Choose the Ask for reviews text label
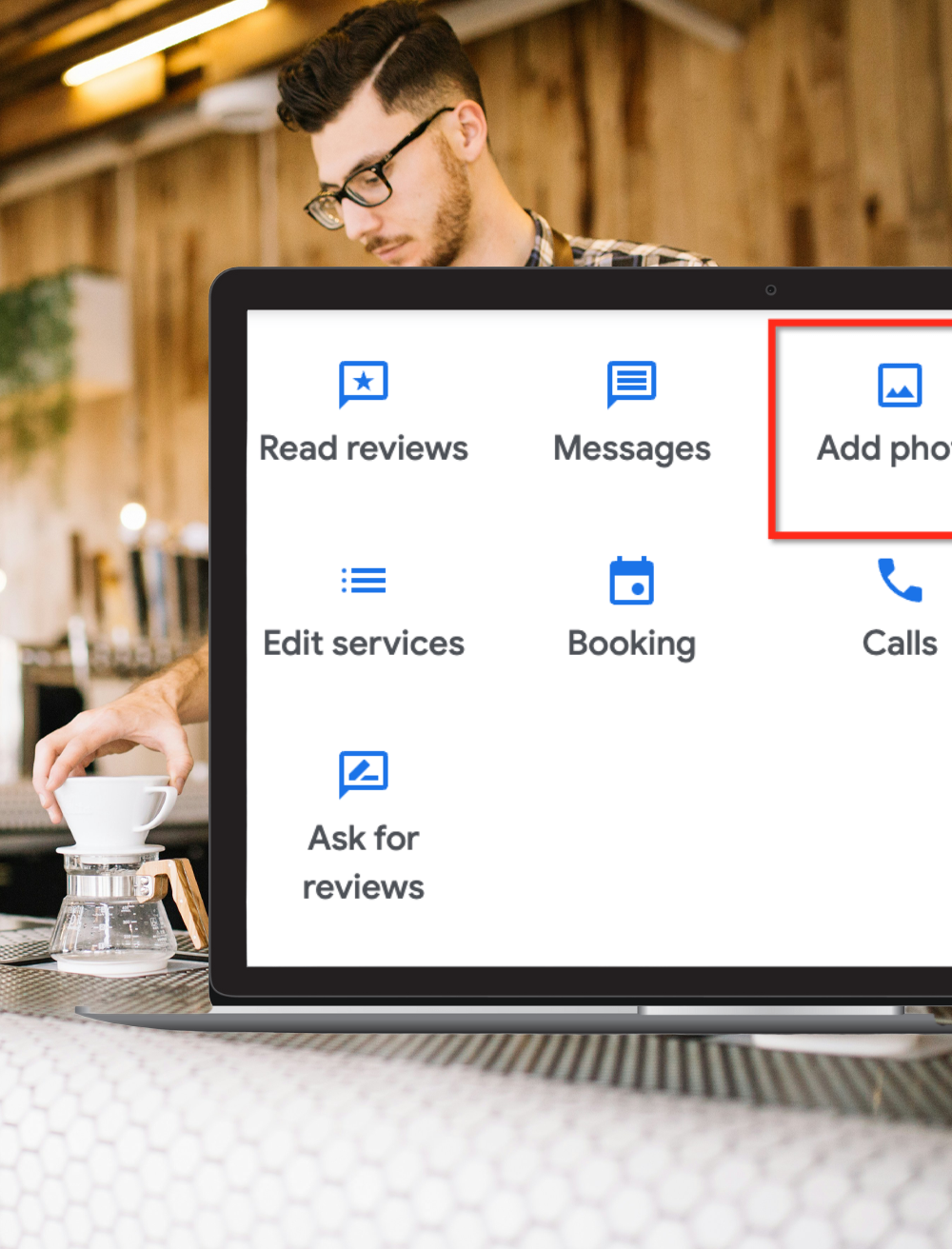This screenshot has width=952, height=1249. click(363, 862)
